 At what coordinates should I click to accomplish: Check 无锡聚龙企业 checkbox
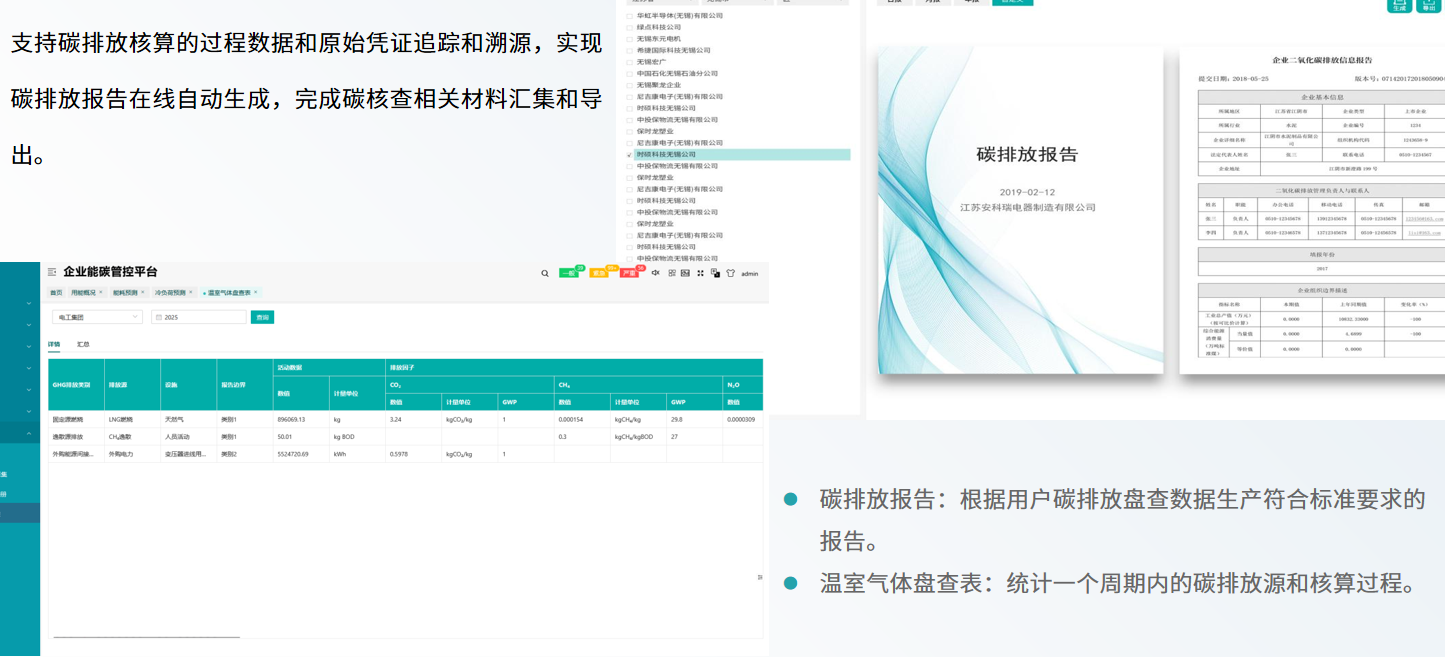(x=629, y=85)
